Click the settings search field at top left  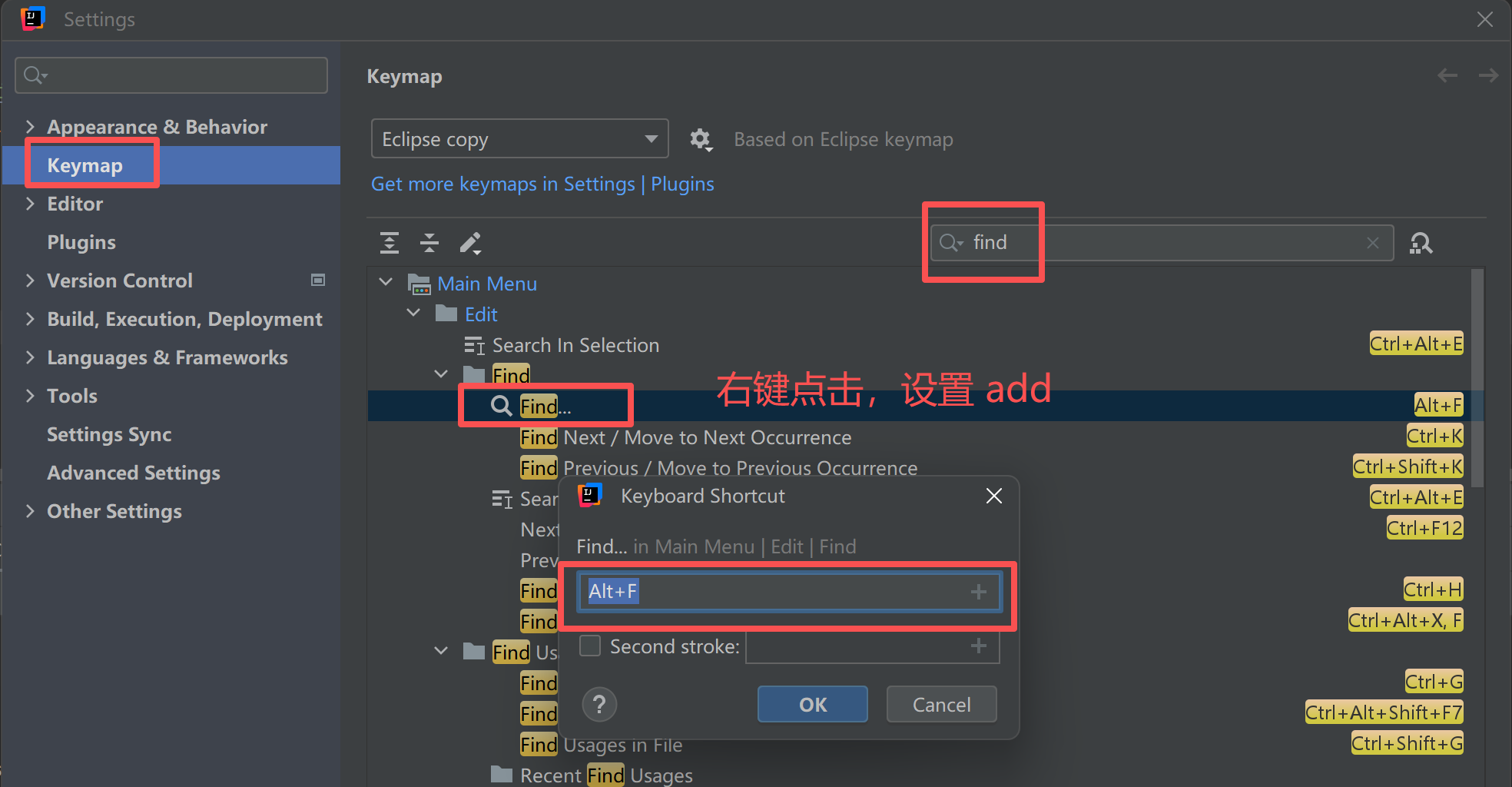(171, 75)
